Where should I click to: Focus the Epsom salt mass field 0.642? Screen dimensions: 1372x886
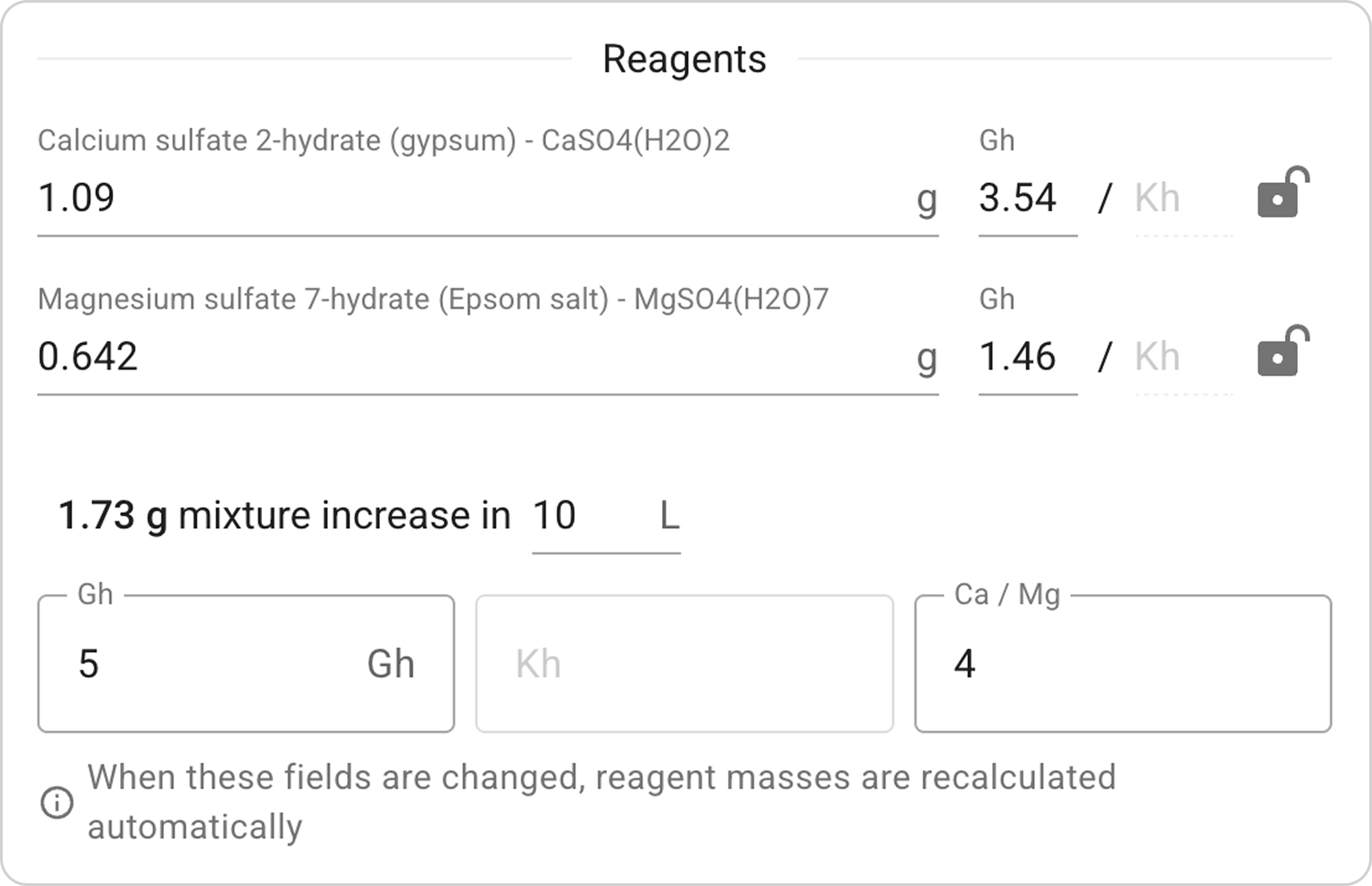tap(473, 357)
